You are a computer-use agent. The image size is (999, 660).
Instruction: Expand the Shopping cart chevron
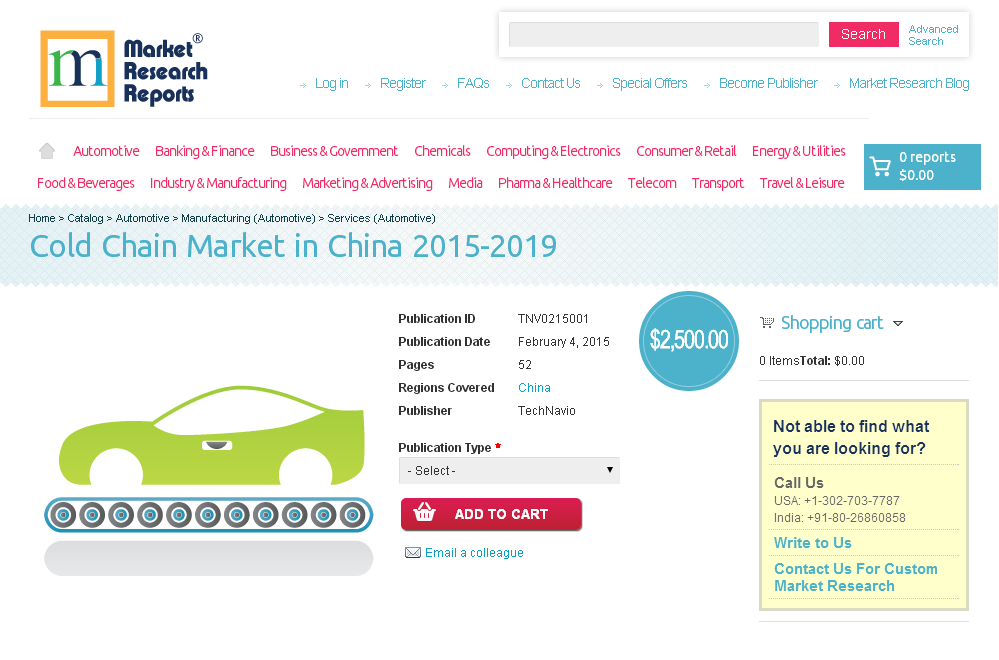point(899,323)
